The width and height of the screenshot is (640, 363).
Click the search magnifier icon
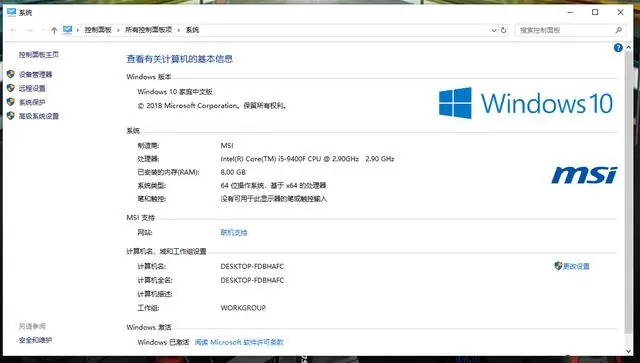[x=618, y=30]
